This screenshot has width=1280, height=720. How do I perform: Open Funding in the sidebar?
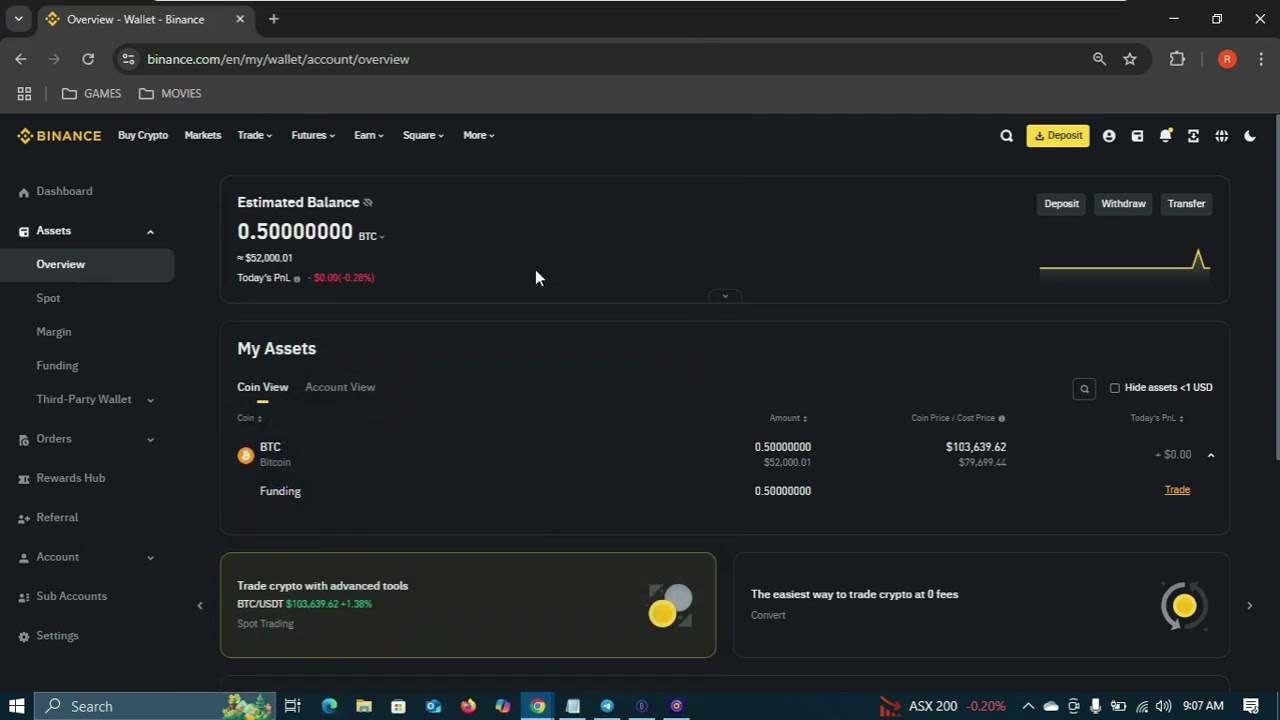[57, 366]
